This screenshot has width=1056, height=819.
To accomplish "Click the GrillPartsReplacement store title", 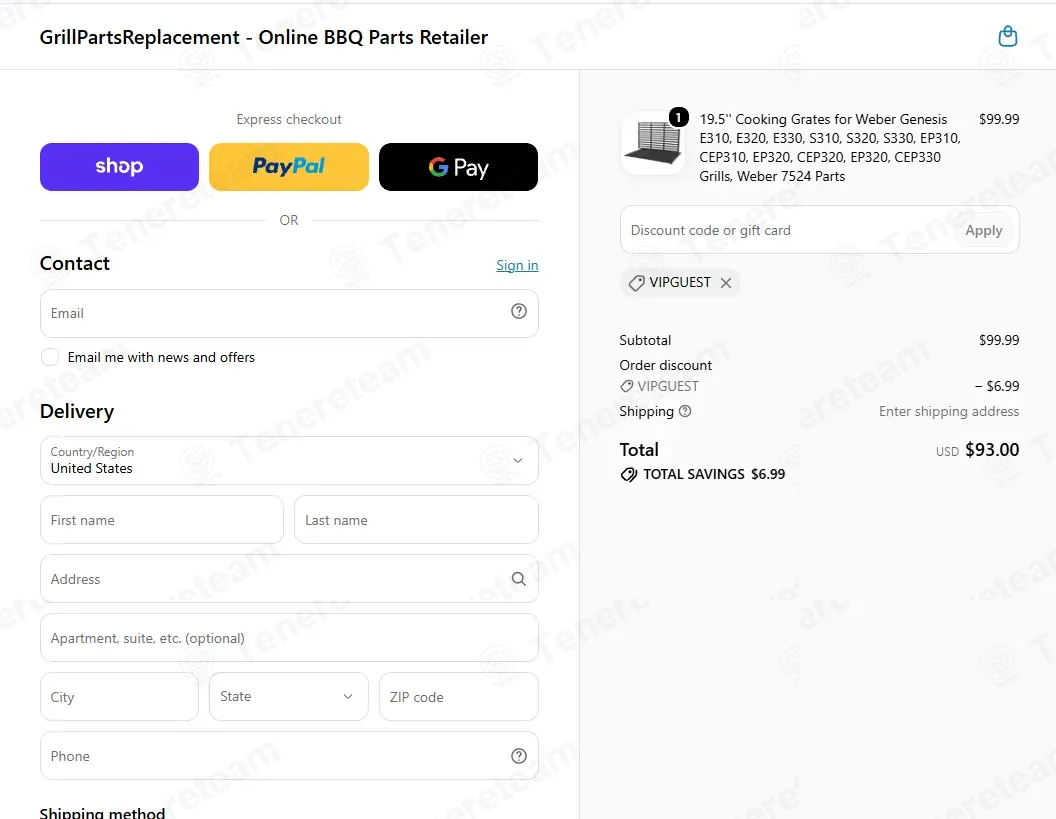I will [263, 37].
